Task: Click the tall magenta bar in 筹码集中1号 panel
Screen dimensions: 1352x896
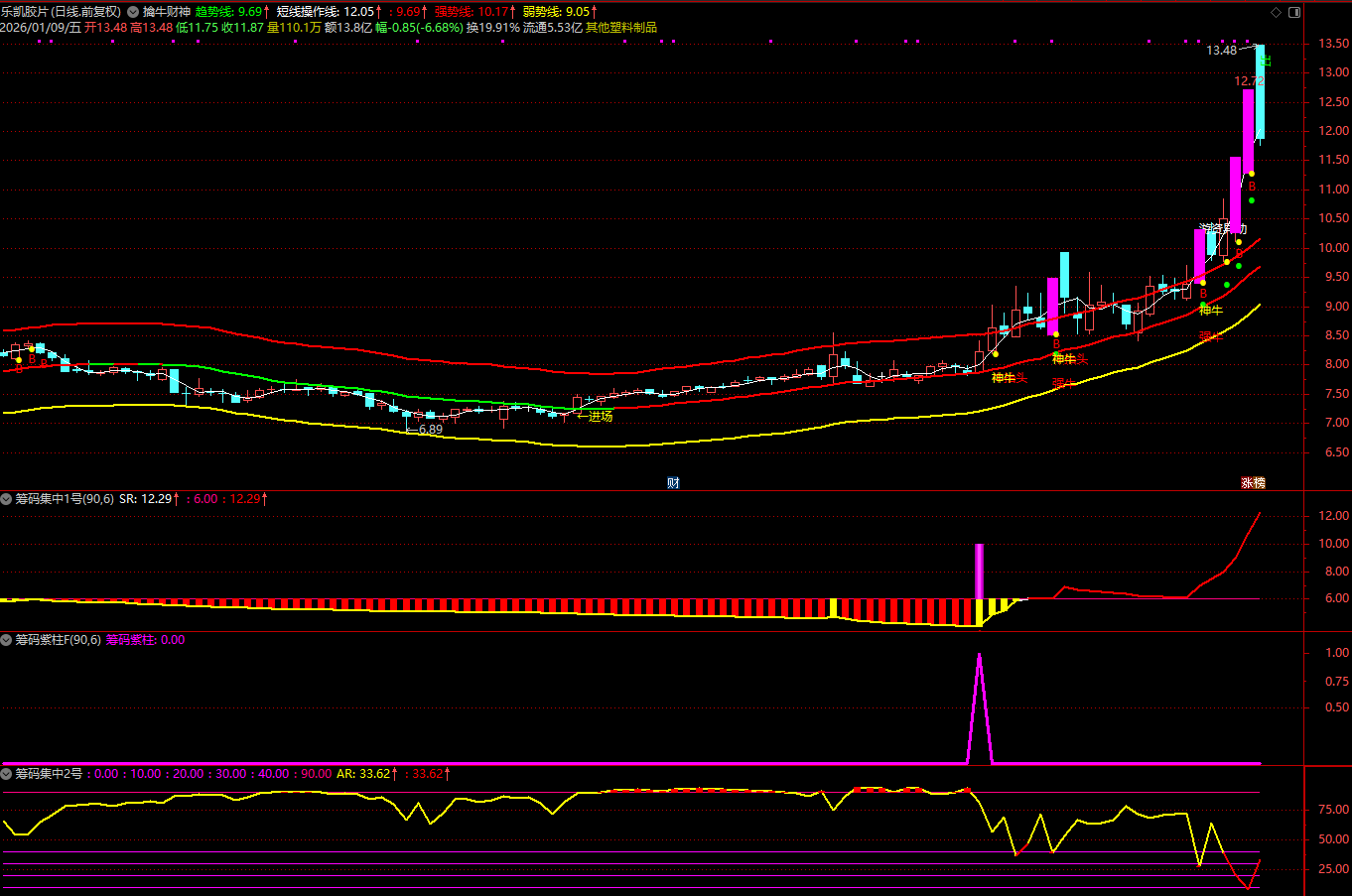Action: 979,571
